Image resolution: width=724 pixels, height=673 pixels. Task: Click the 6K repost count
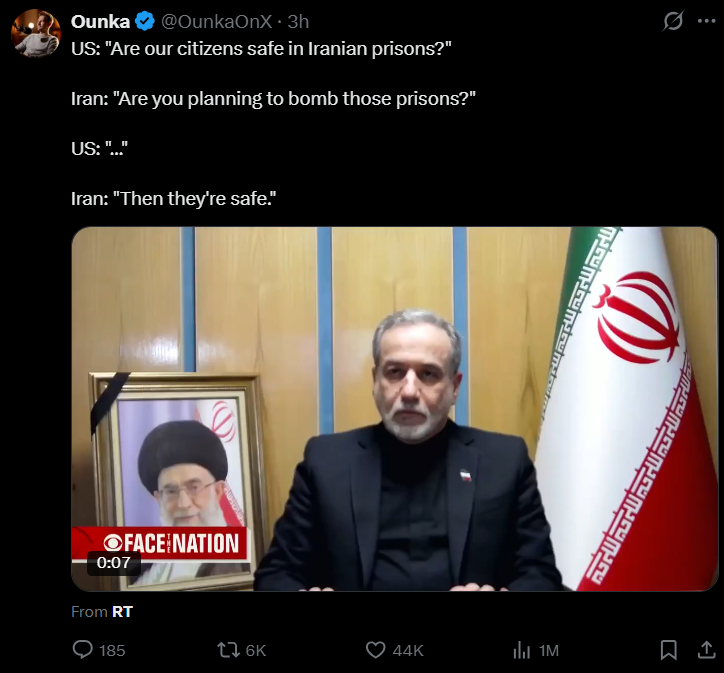pyautogui.click(x=256, y=650)
